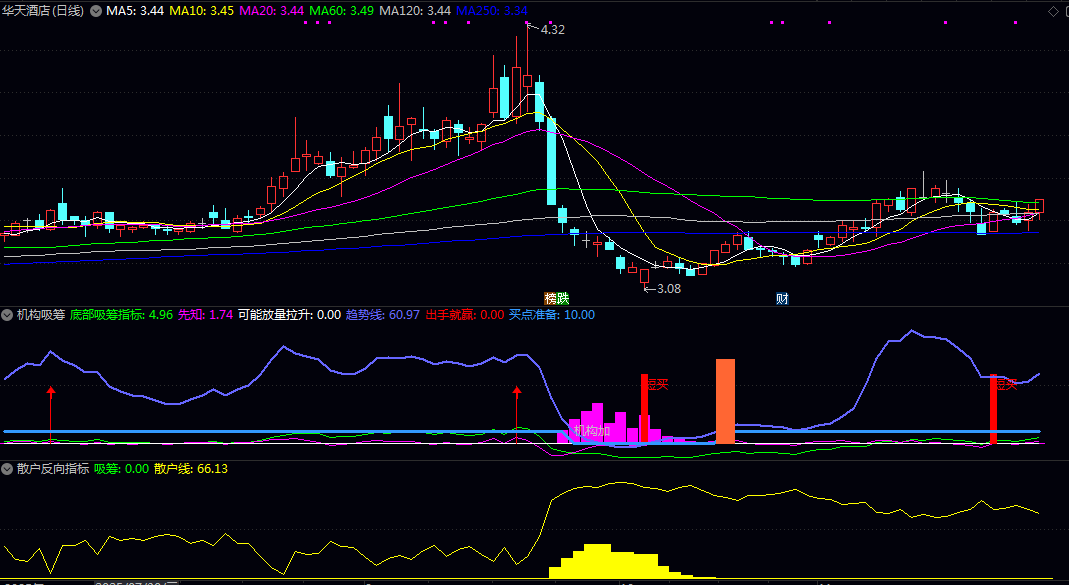Expand the 机构吸筹 indicator panel menu

(x=7, y=315)
